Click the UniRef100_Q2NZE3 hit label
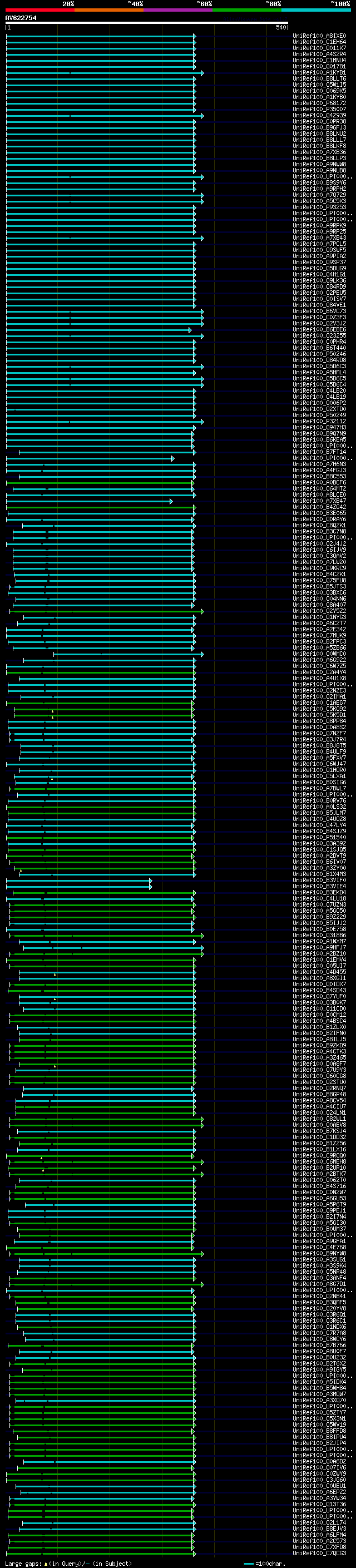The width and height of the screenshot is (356, 1568). (319, 690)
